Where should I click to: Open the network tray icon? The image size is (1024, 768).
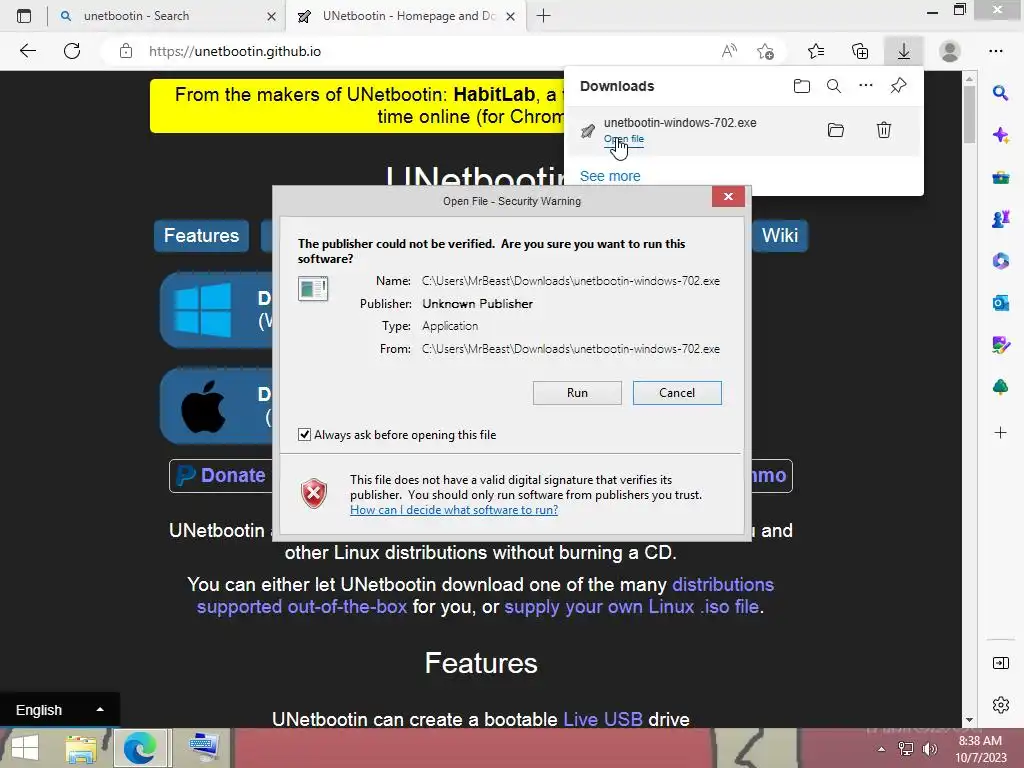(906, 749)
